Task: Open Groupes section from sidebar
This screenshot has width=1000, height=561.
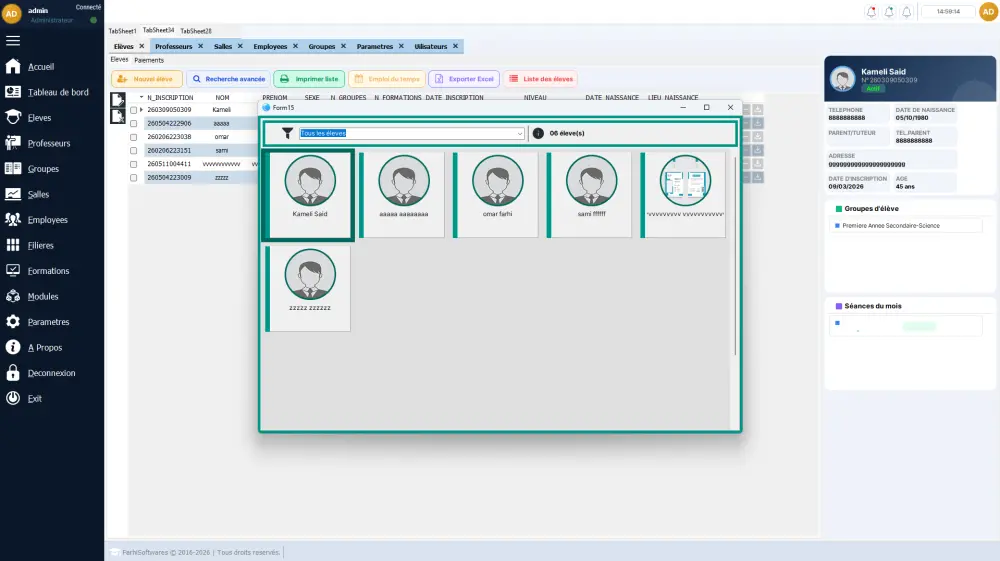Action: [x=43, y=169]
